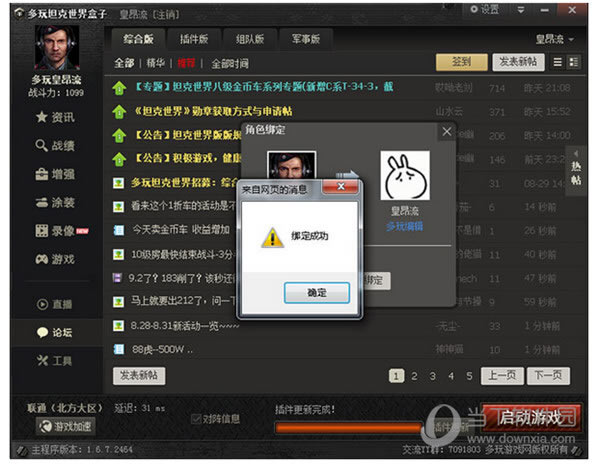Open the 直播 live stream section
Image resolution: width=599 pixels, height=467 pixels.
(x=54, y=304)
